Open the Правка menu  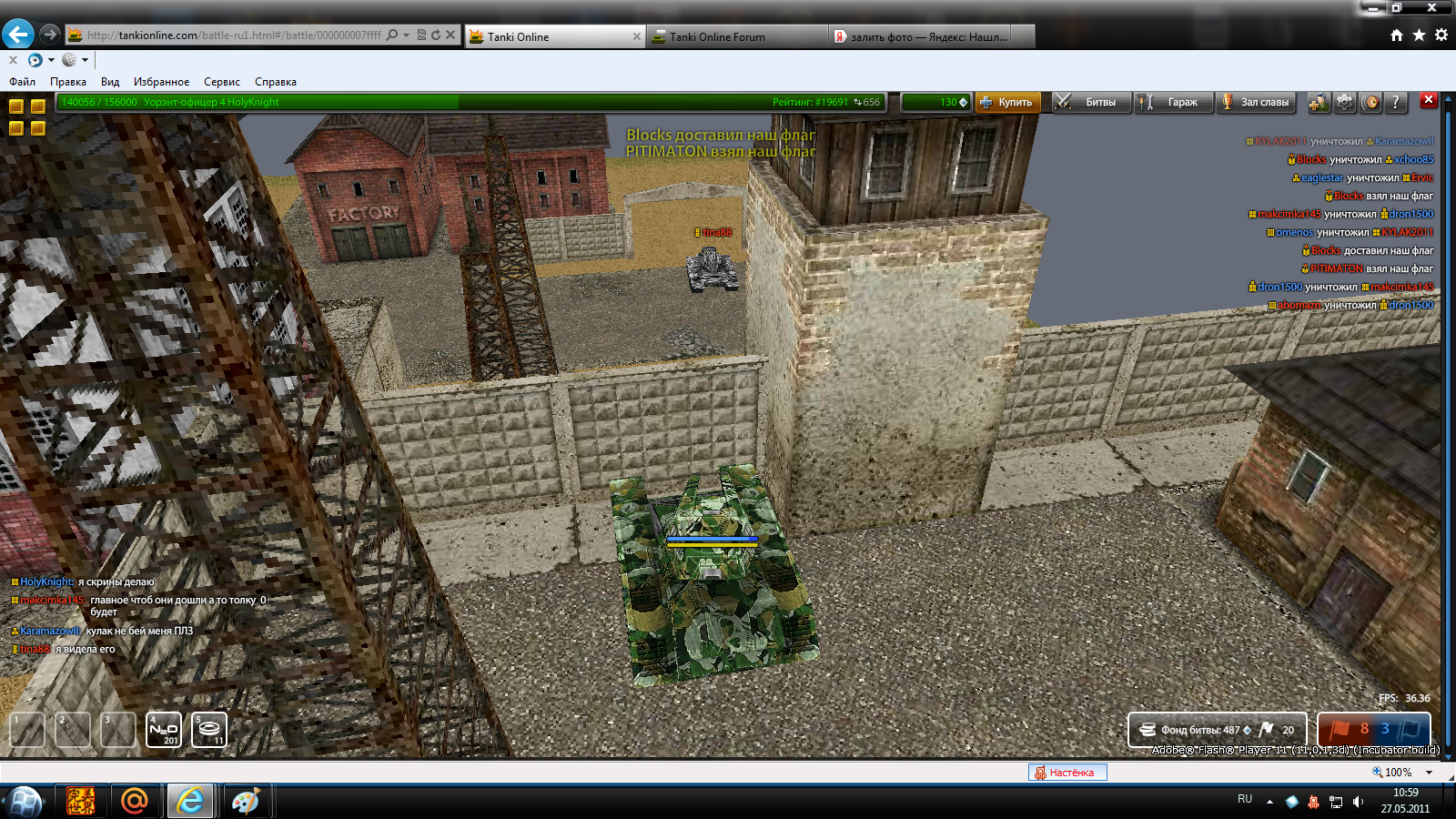coord(68,82)
